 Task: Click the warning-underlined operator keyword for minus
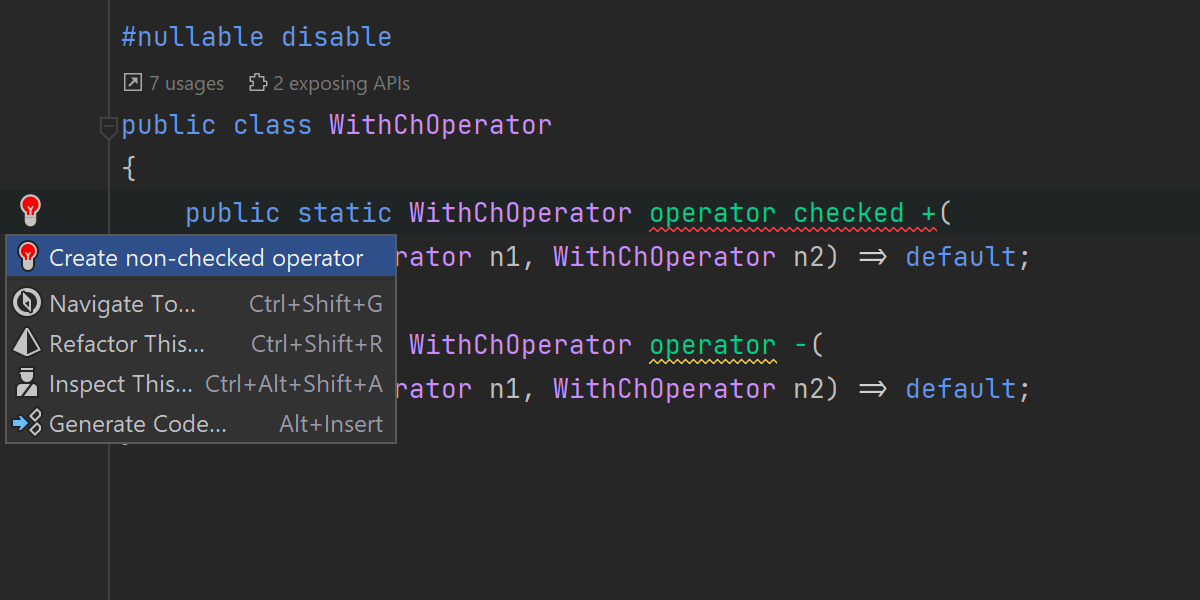pyautogui.click(x=712, y=345)
